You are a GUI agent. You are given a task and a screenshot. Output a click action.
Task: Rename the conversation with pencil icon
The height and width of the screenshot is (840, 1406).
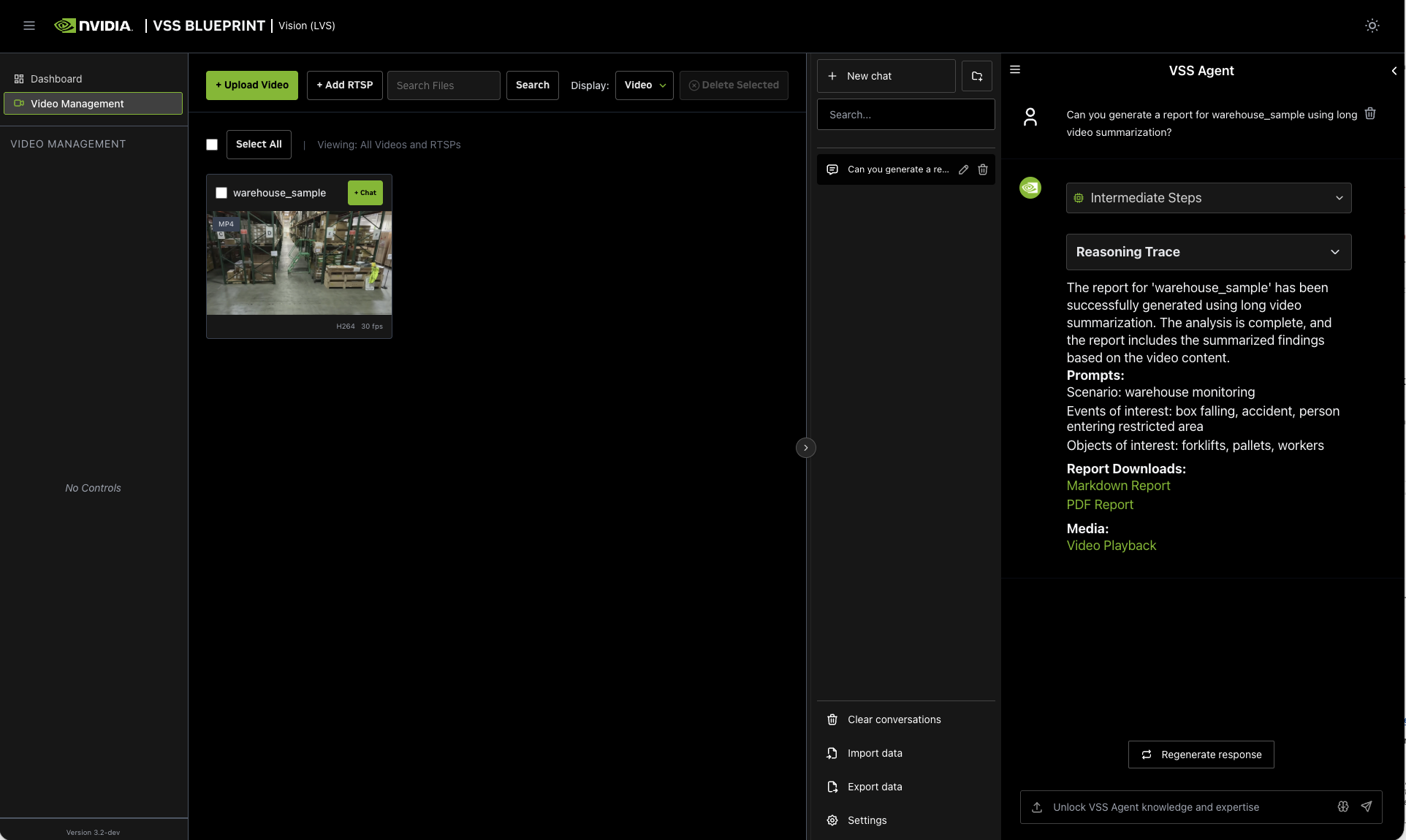[x=964, y=169]
